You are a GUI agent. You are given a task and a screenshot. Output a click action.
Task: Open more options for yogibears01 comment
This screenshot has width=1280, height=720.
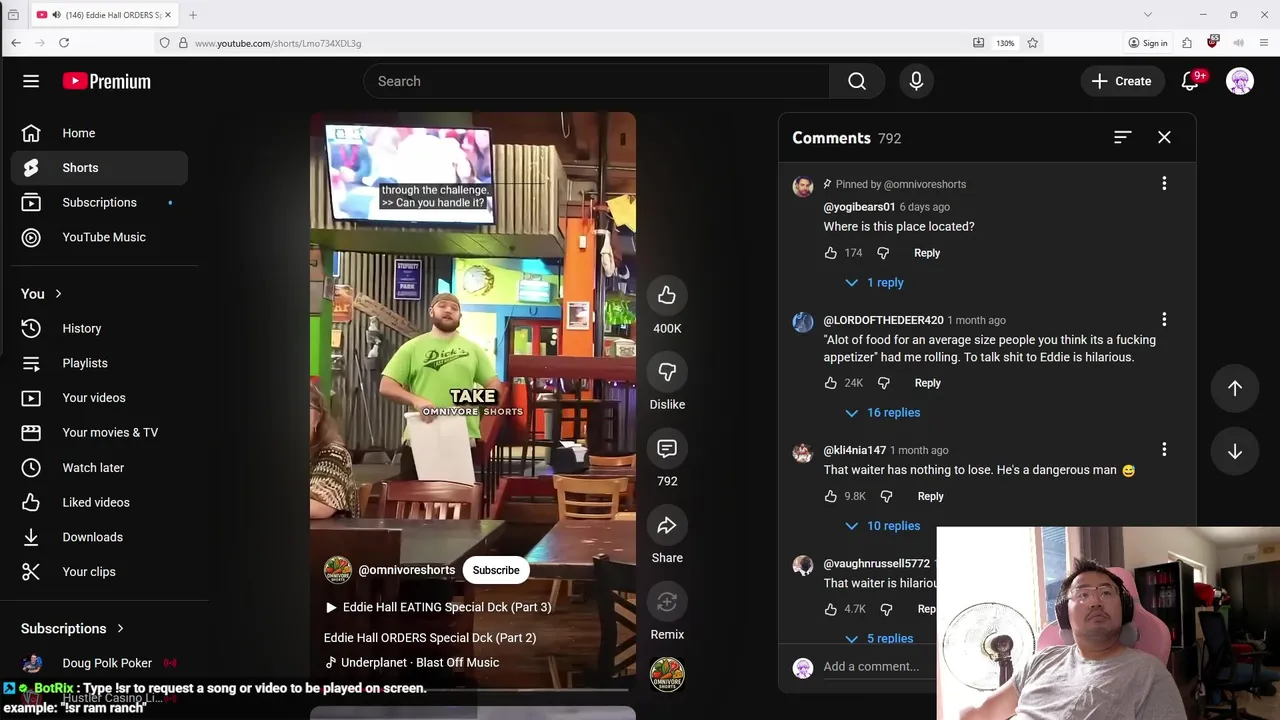click(1164, 183)
